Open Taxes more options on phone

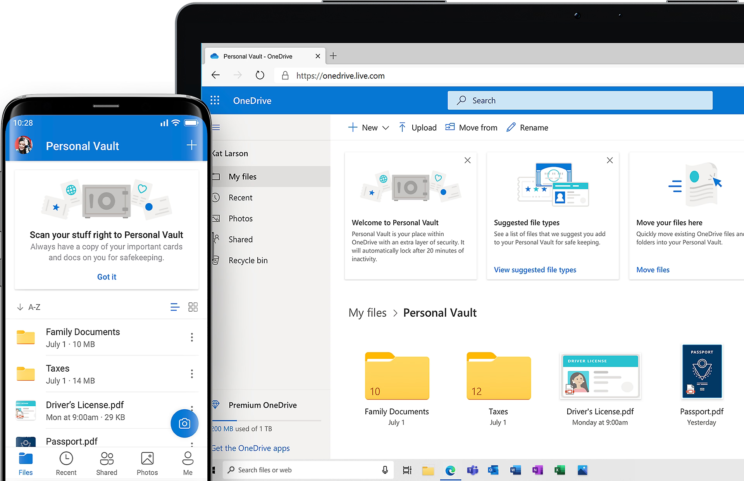coord(192,373)
